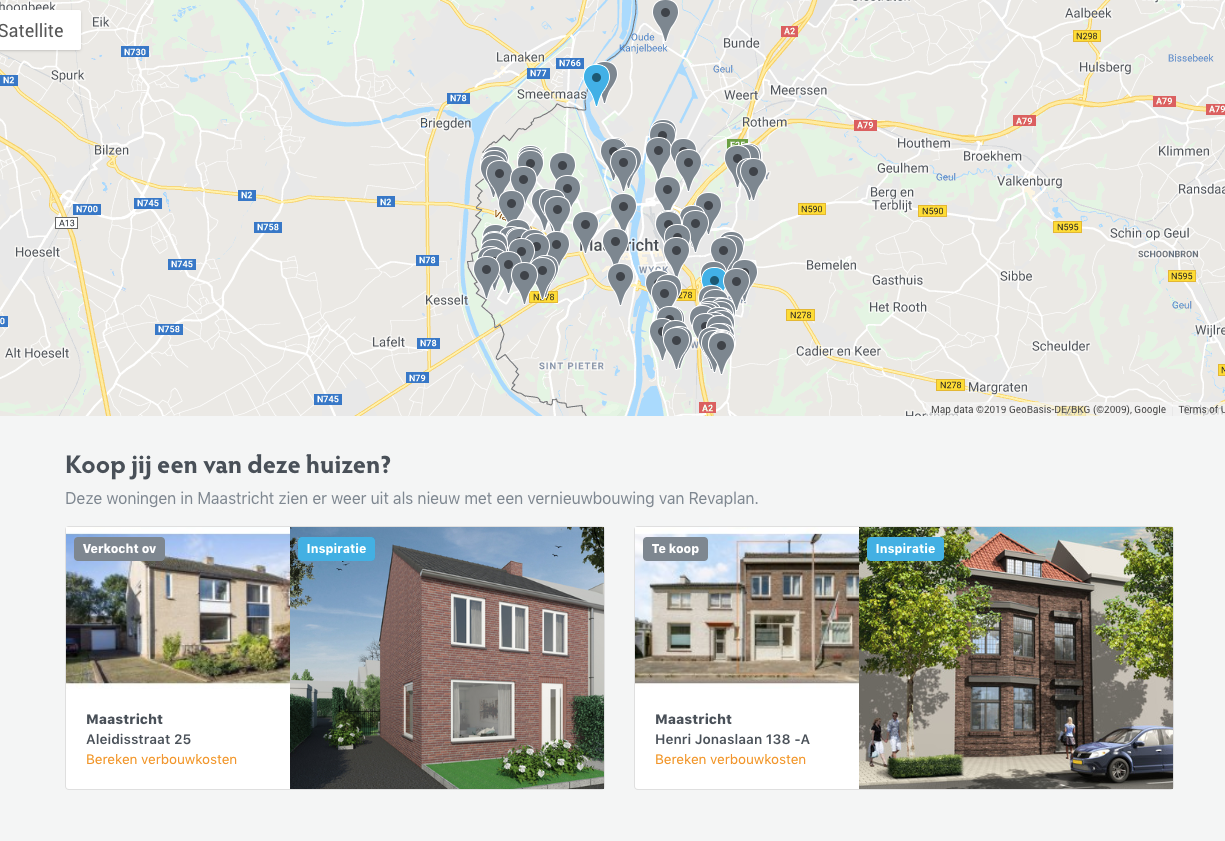Click the Verkocht ov status badge
The image size is (1225, 841).
tap(119, 548)
